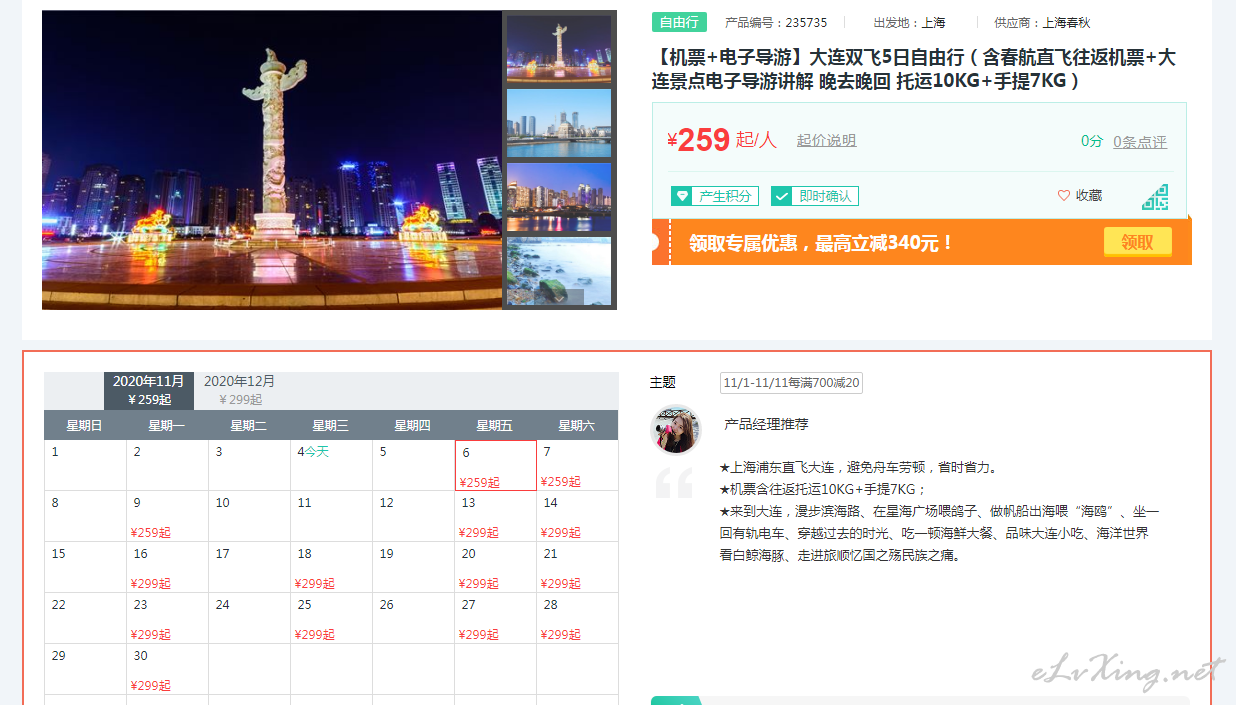This screenshot has width=1236, height=705.
Task: Click the 星期六 weekday header
Action: coord(577,425)
